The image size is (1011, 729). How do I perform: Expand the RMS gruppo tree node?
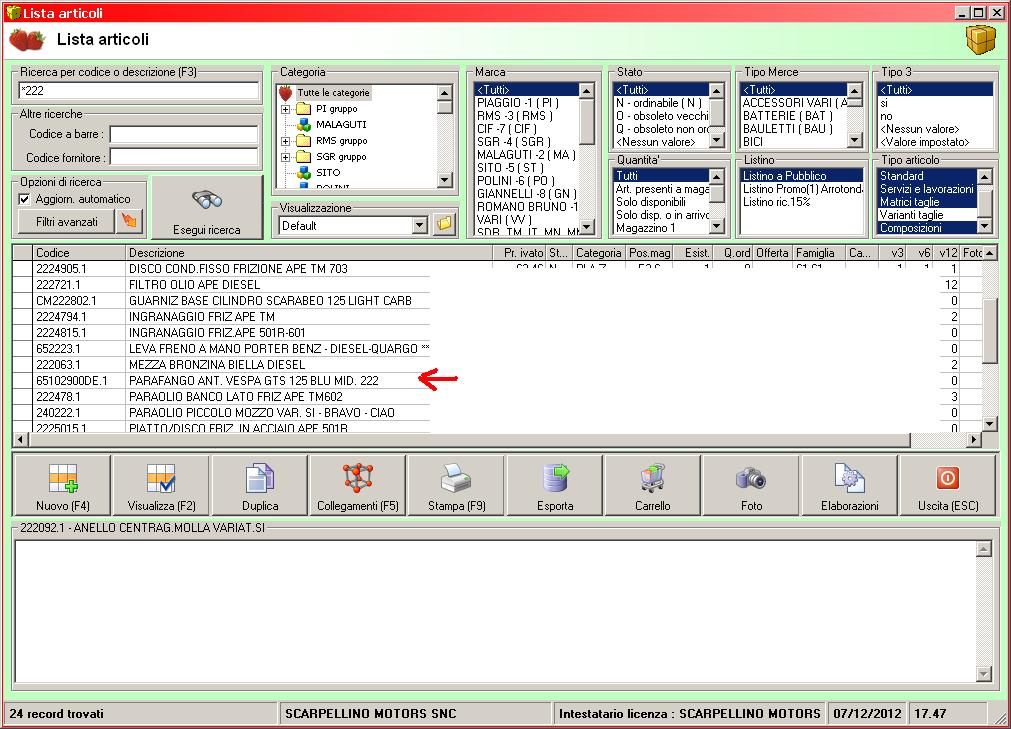286,141
